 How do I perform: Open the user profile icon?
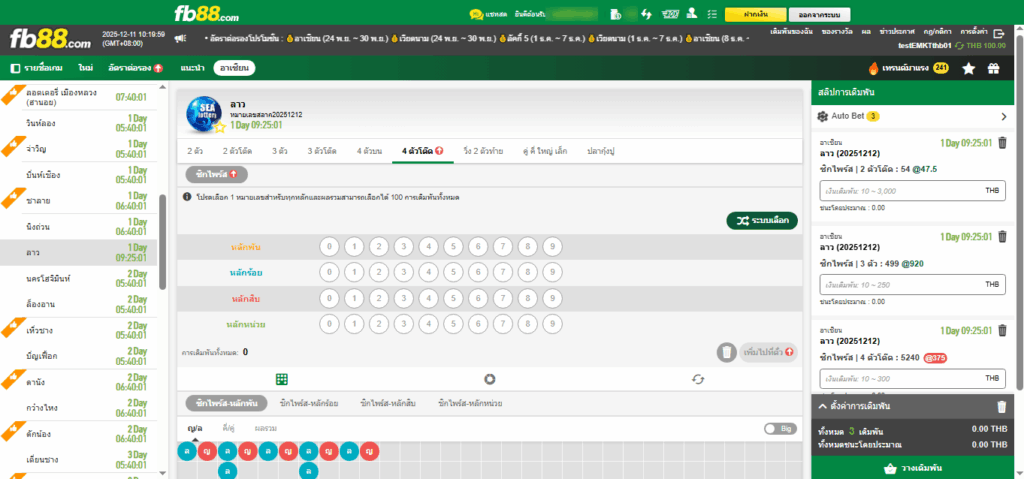click(x=693, y=14)
